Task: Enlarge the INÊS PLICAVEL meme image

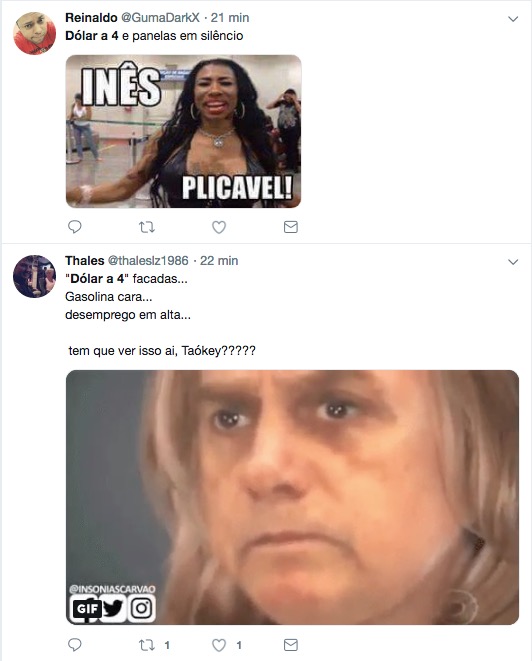Action: [x=183, y=131]
